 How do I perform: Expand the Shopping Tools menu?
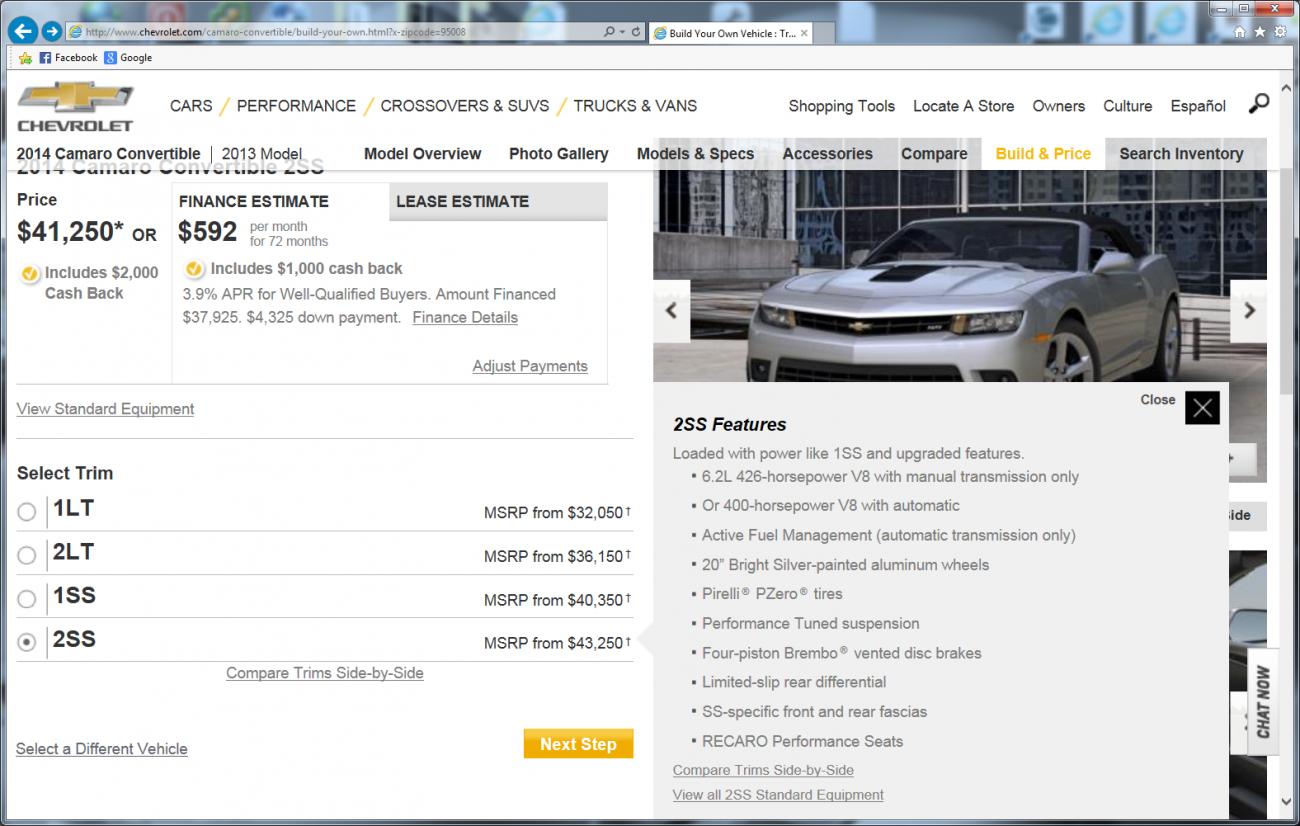[x=841, y=106]
